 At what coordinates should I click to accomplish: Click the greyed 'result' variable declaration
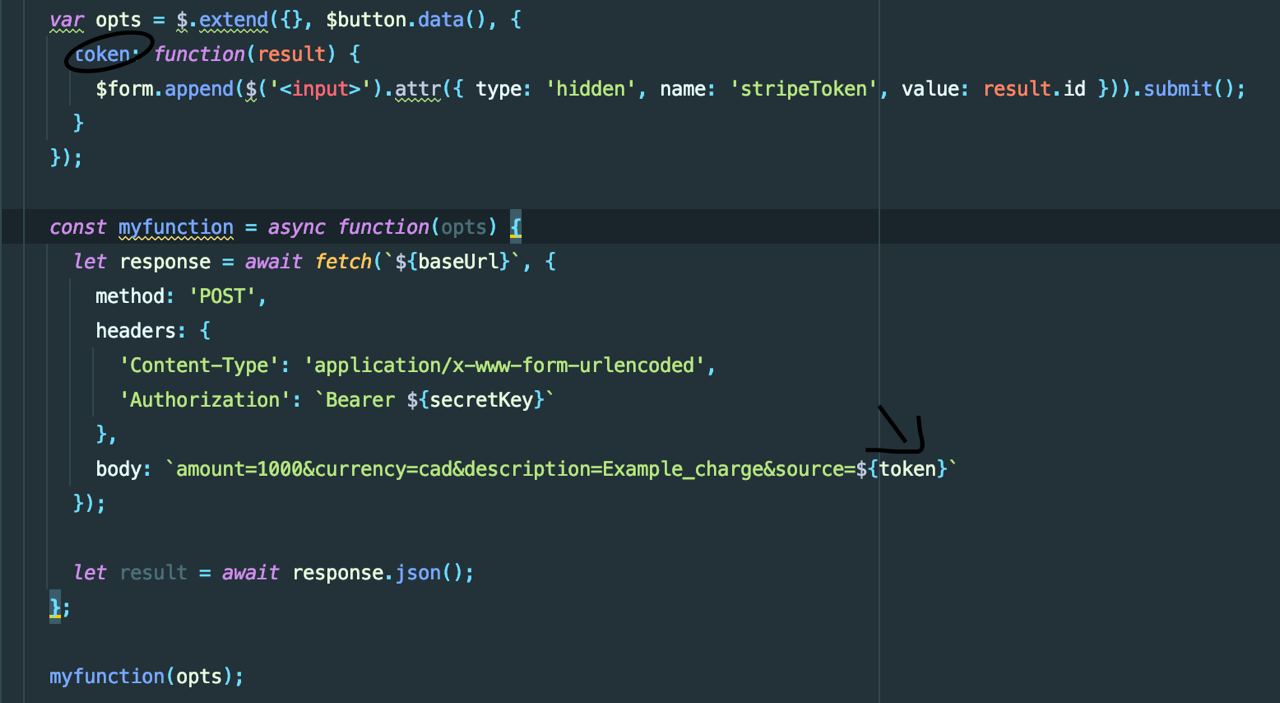click(x=153, y=573)
